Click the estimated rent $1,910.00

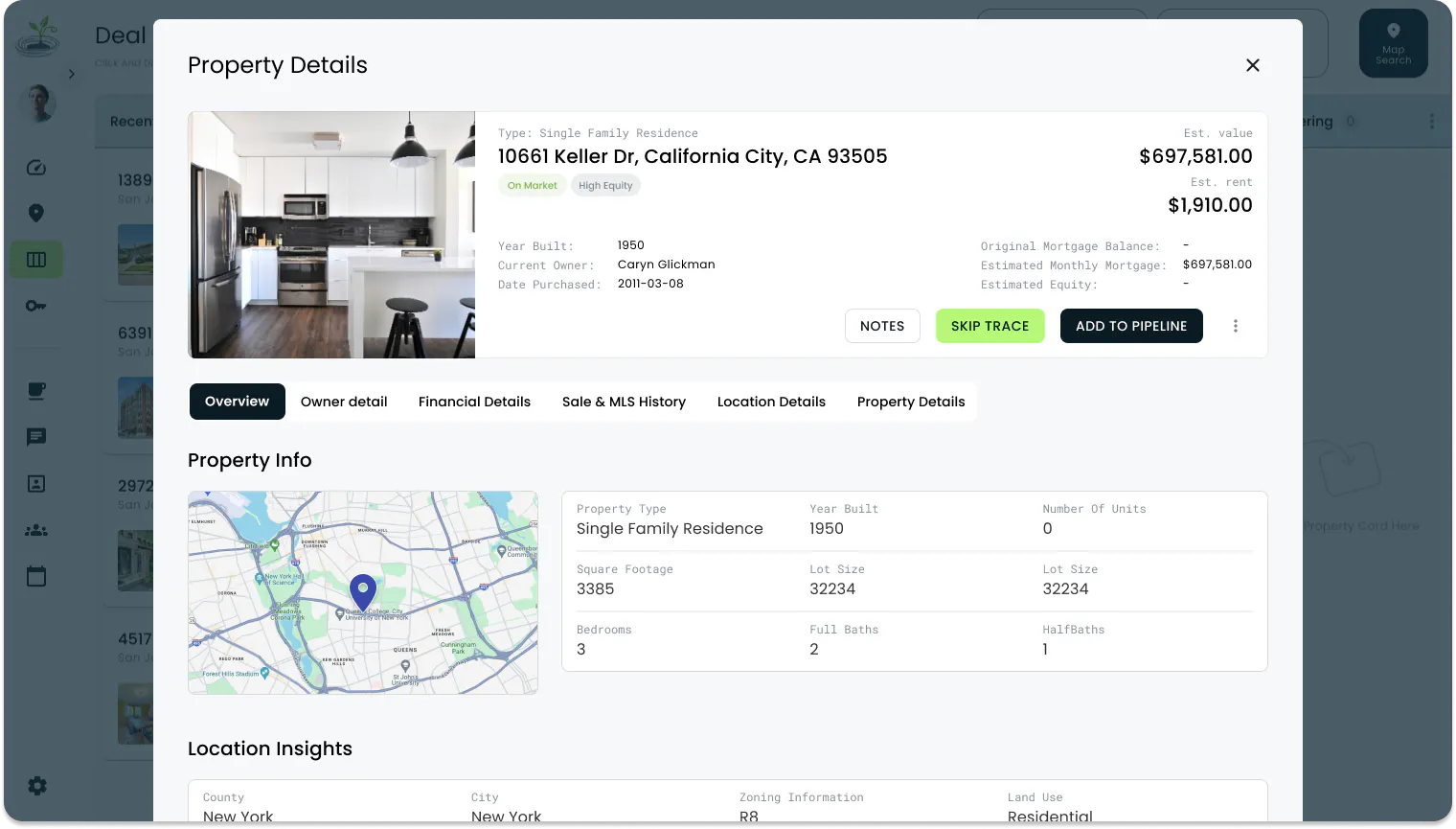[x=1210, y=205]
